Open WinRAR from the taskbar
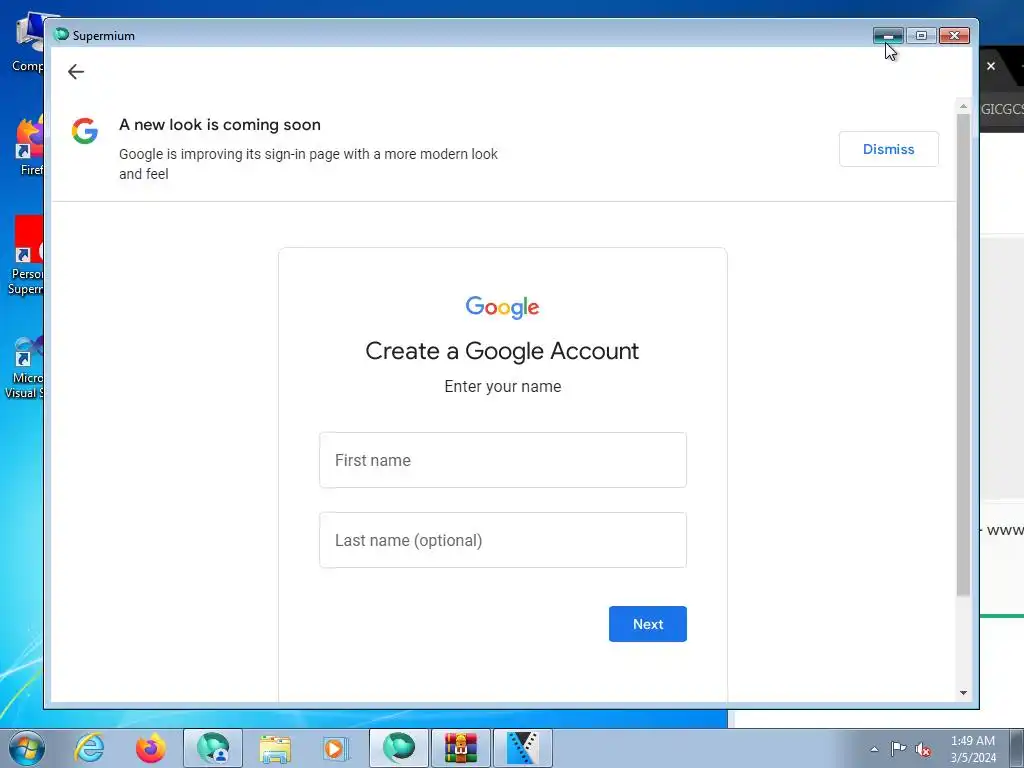Viewport: 1024px width, 768px height. coord(460,748)
